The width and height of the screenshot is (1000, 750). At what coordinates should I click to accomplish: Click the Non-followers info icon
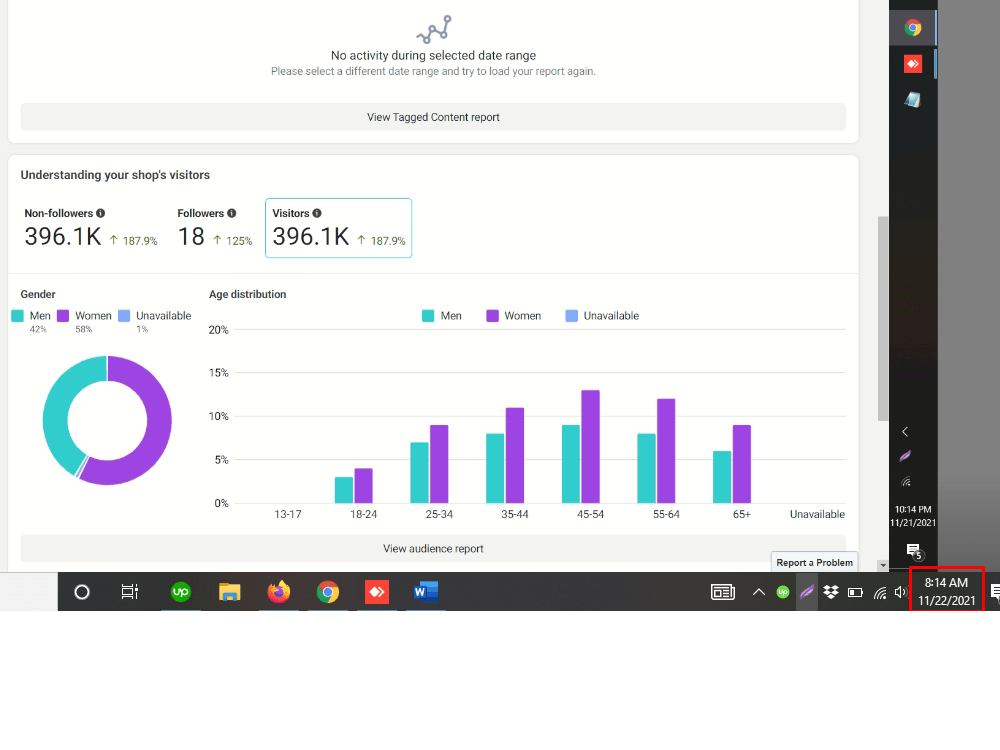point(101,213)
